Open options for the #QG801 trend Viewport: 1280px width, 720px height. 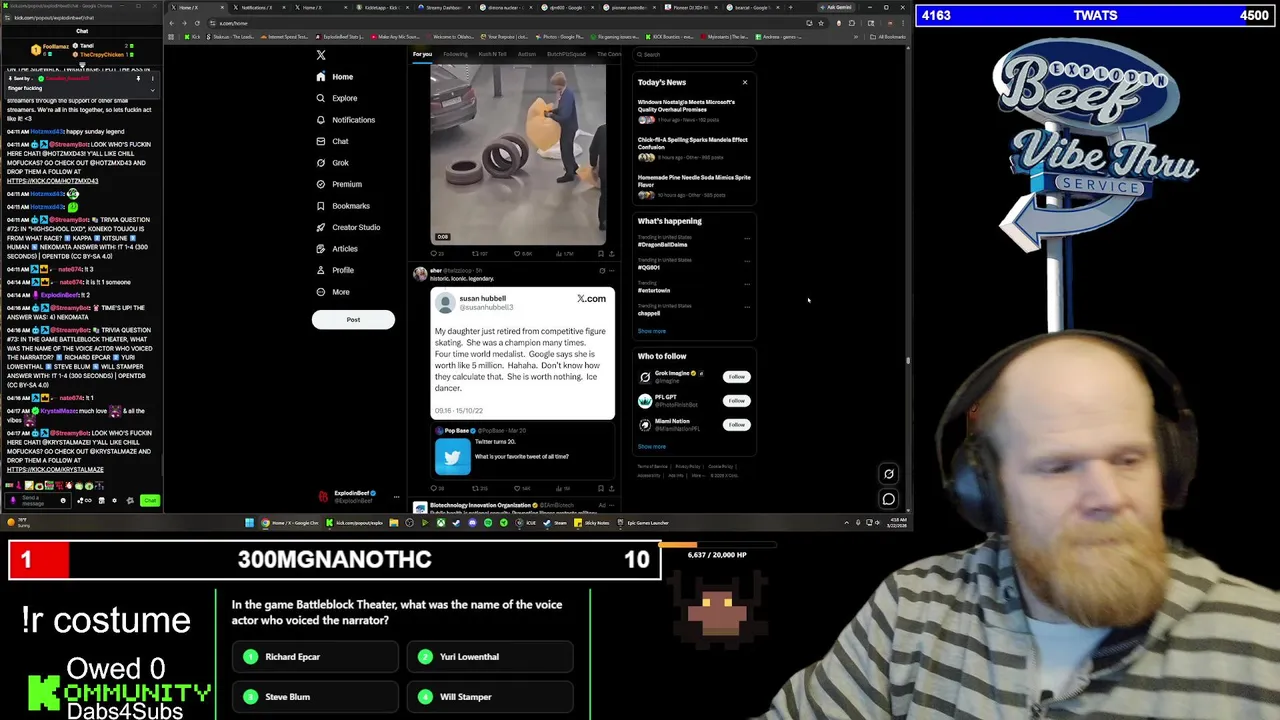click(x=747, y=261)
